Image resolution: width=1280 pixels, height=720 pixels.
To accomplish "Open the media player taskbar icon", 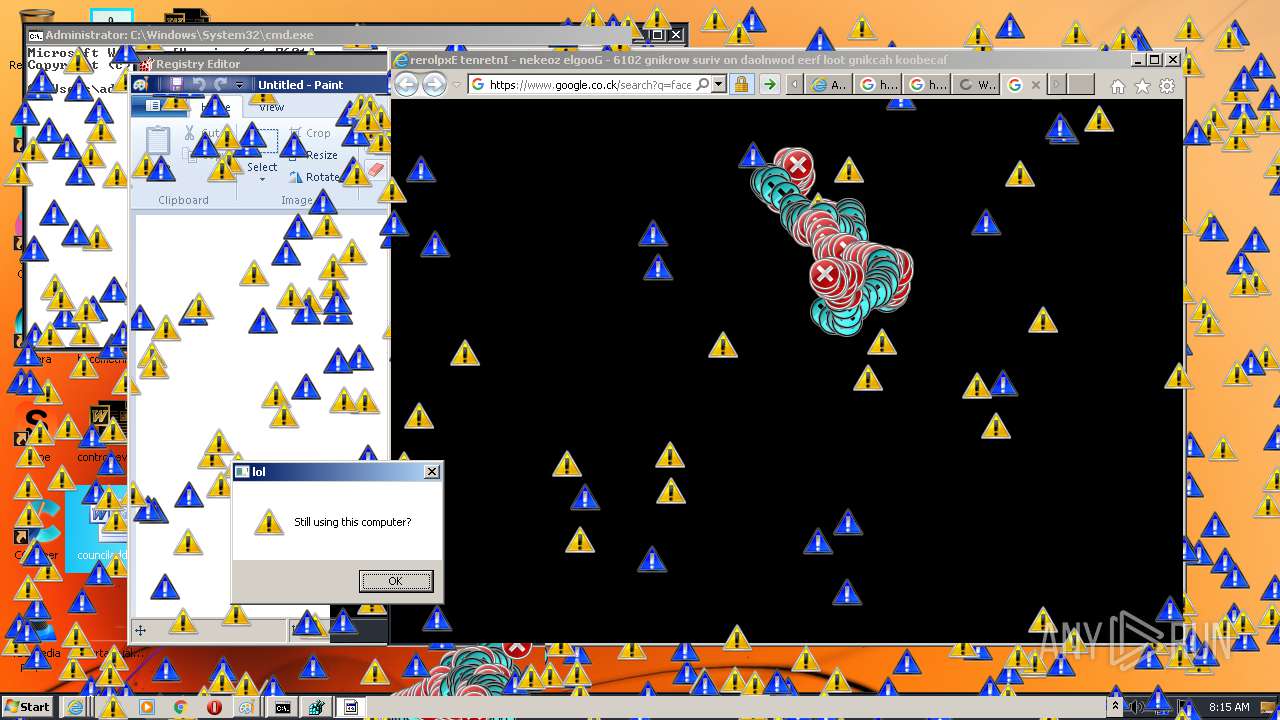I will 147,707.
